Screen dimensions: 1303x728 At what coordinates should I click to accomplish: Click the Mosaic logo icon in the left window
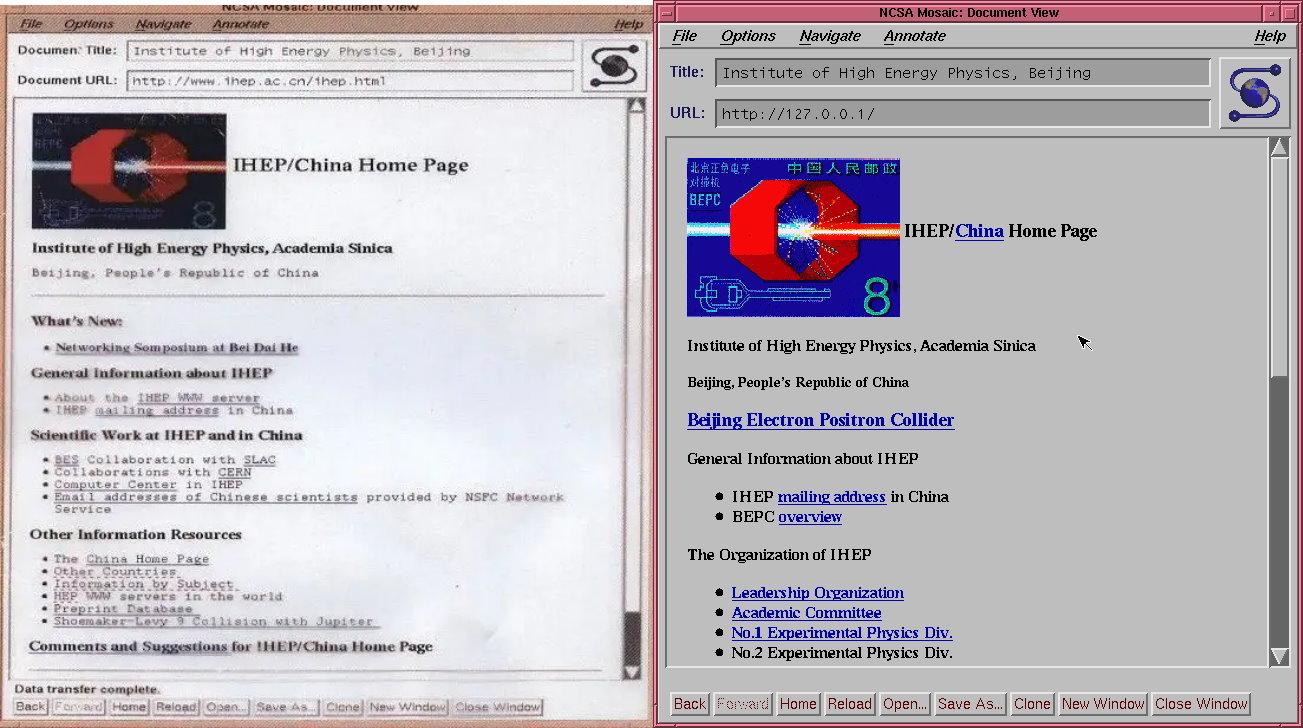[x=614, y=66]
